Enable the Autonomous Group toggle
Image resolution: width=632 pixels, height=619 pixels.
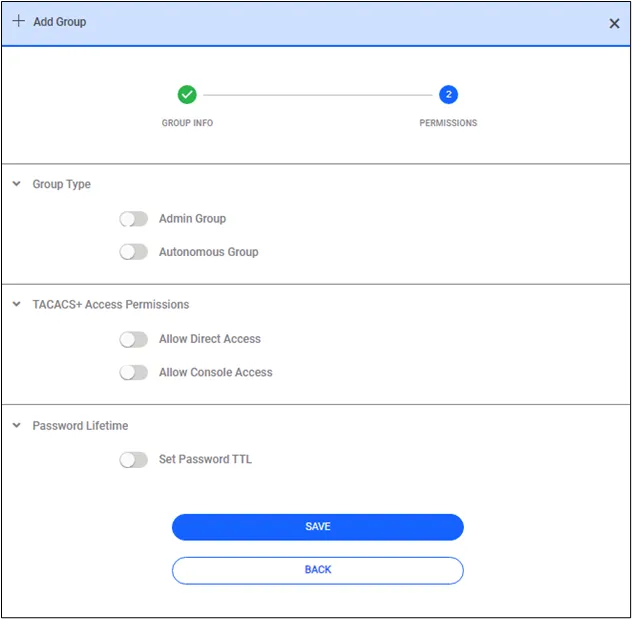133,252
